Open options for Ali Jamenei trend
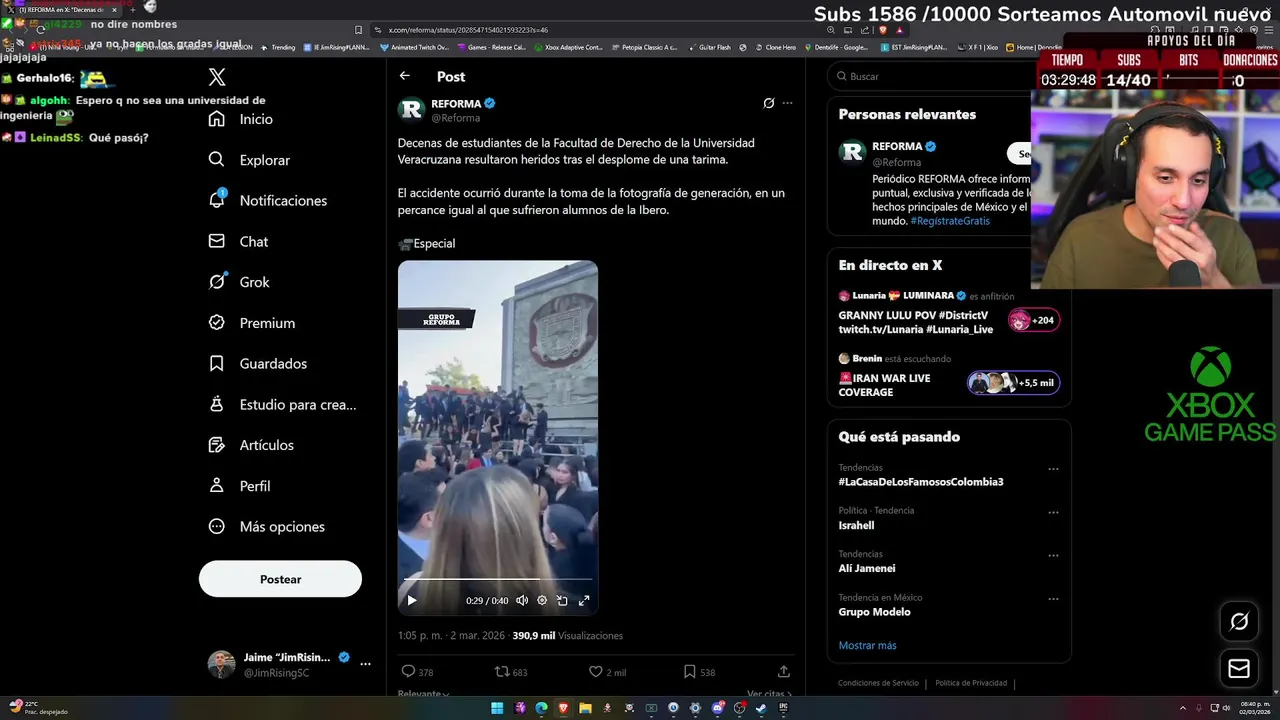This screenshot has width=1280, height=720. (x=1053, y=556)
